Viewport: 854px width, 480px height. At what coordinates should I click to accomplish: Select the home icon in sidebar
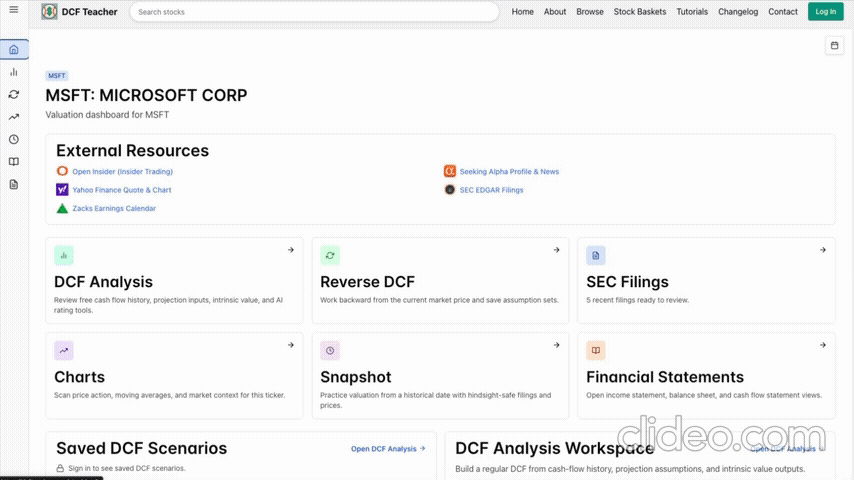pos(14,50)
